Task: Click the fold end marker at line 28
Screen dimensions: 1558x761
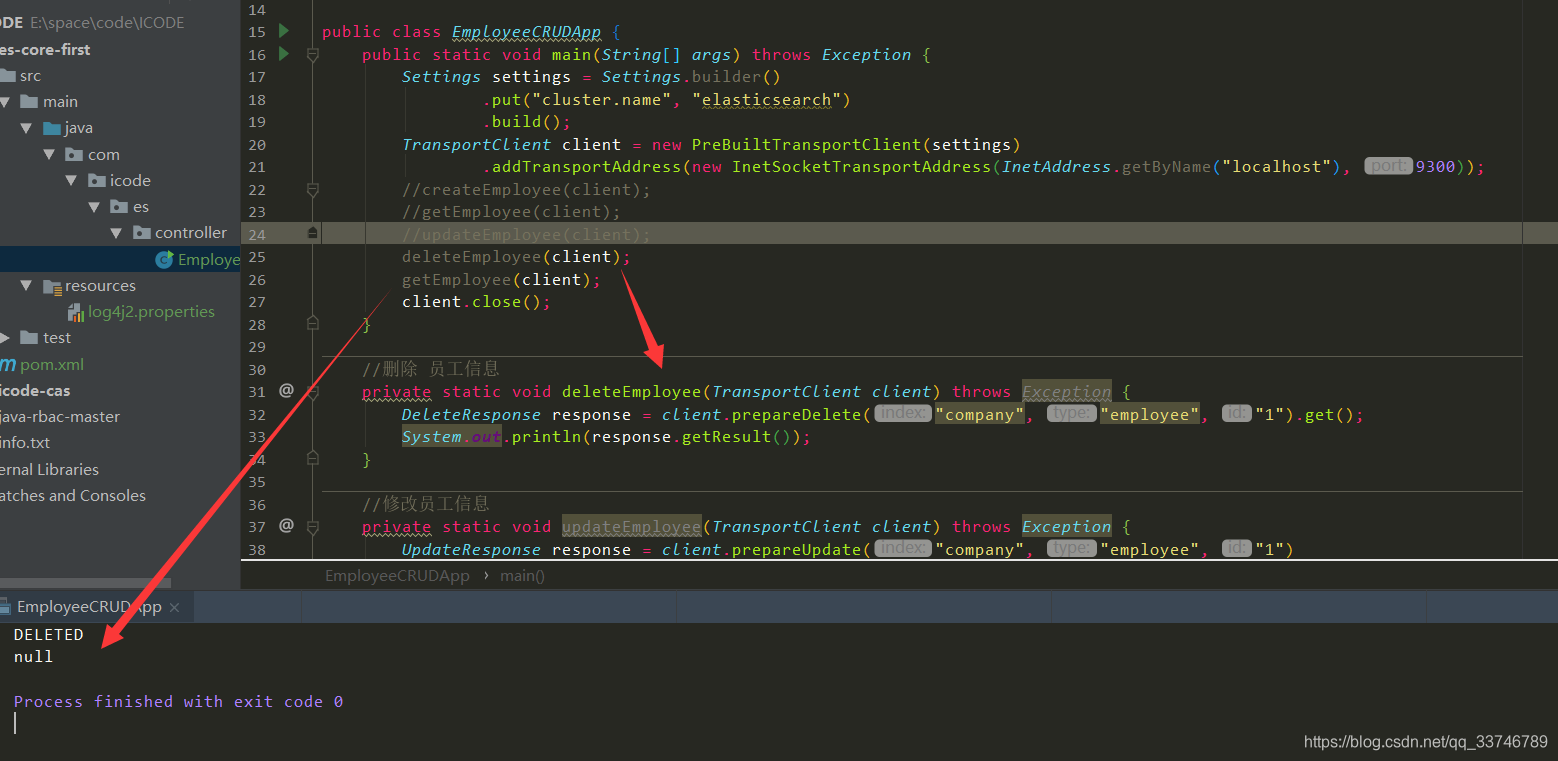Action: (x=313, y=323)
